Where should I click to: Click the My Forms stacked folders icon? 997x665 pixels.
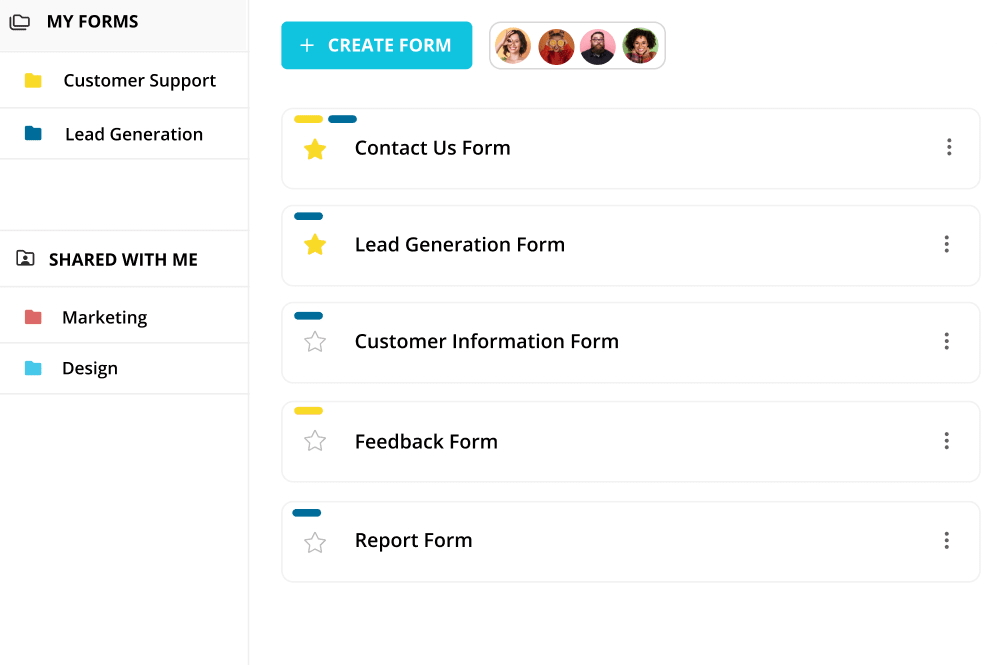tap(19, 22)
